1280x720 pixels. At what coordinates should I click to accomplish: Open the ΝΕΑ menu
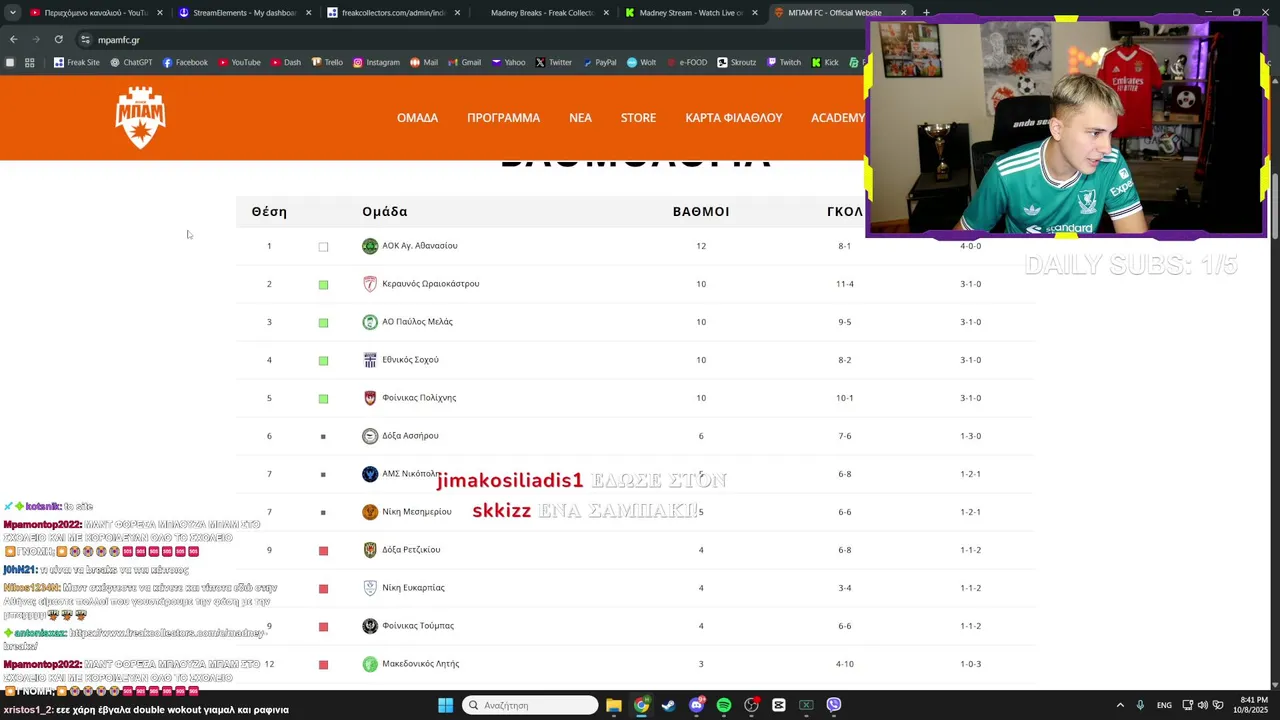click(x=580, y=118)
